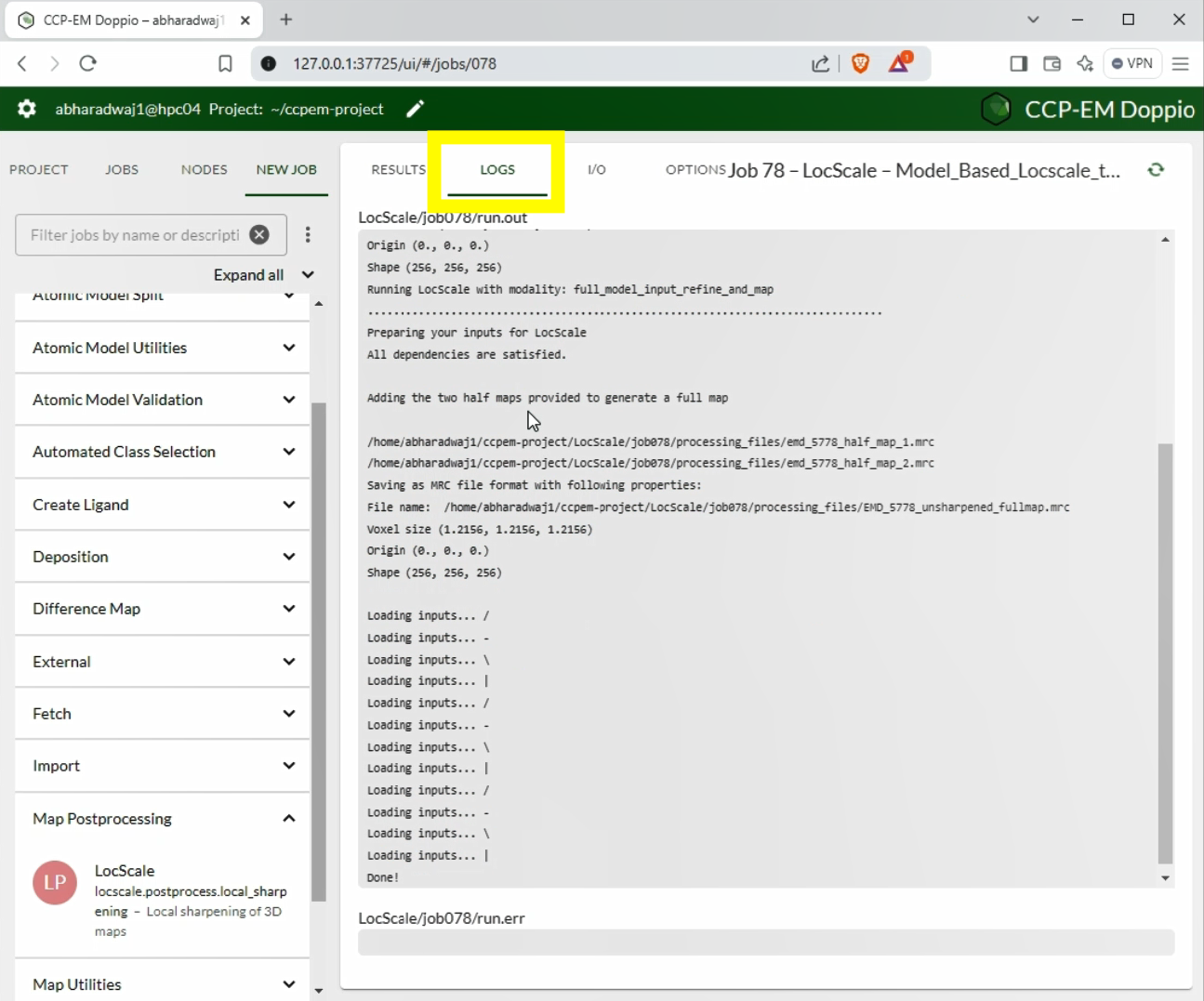Open the tab search dropdown arrow
The width and height of the screenshot is (1204, 1001).
click(x=1033, y=20)
